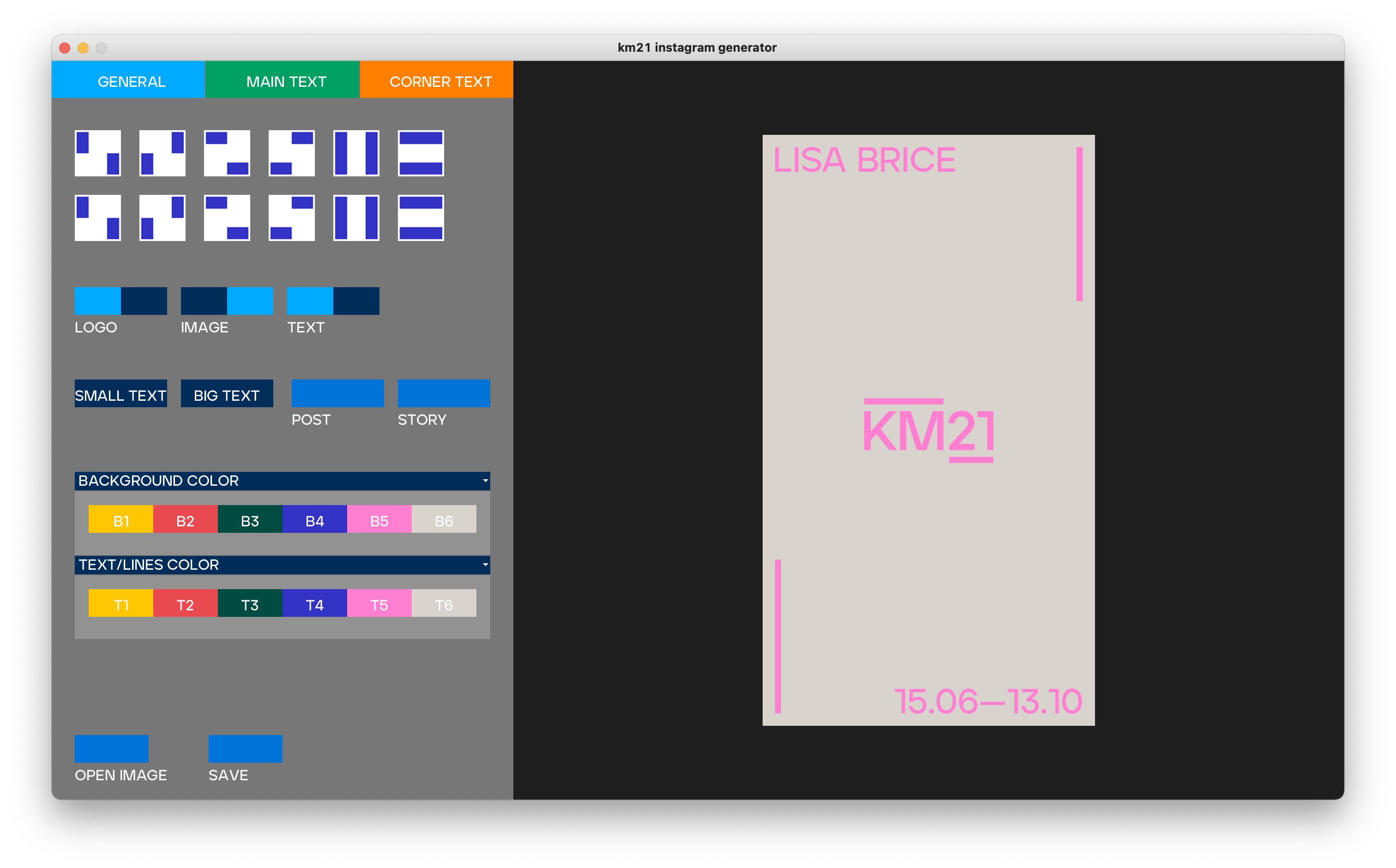This screenshot has height=868, width=1396.
Task: Toggle the IMAGE switch
Action: (x=227, y=301)
